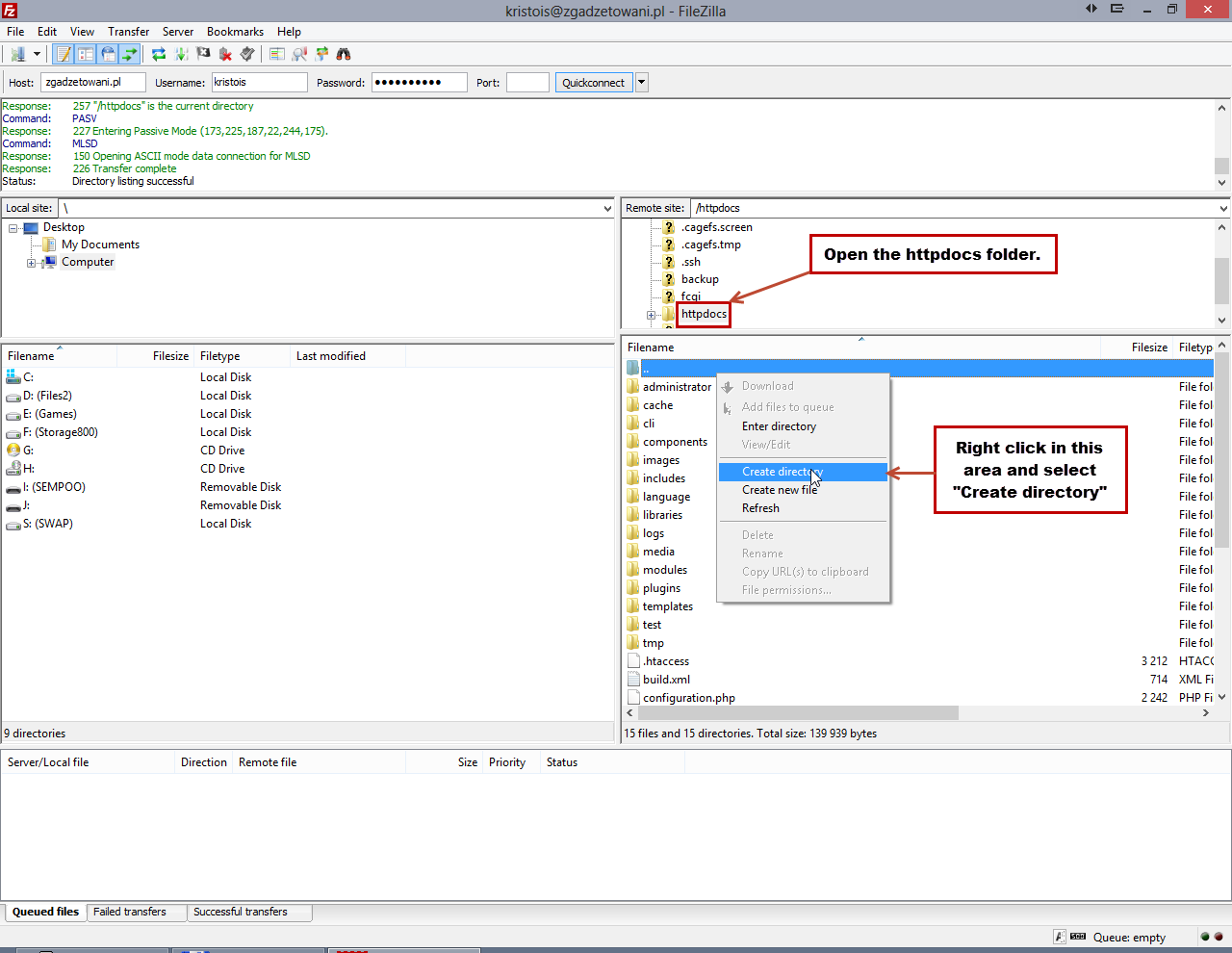
Task: Open the Transfer menu
Action: [x=128, y=32]
